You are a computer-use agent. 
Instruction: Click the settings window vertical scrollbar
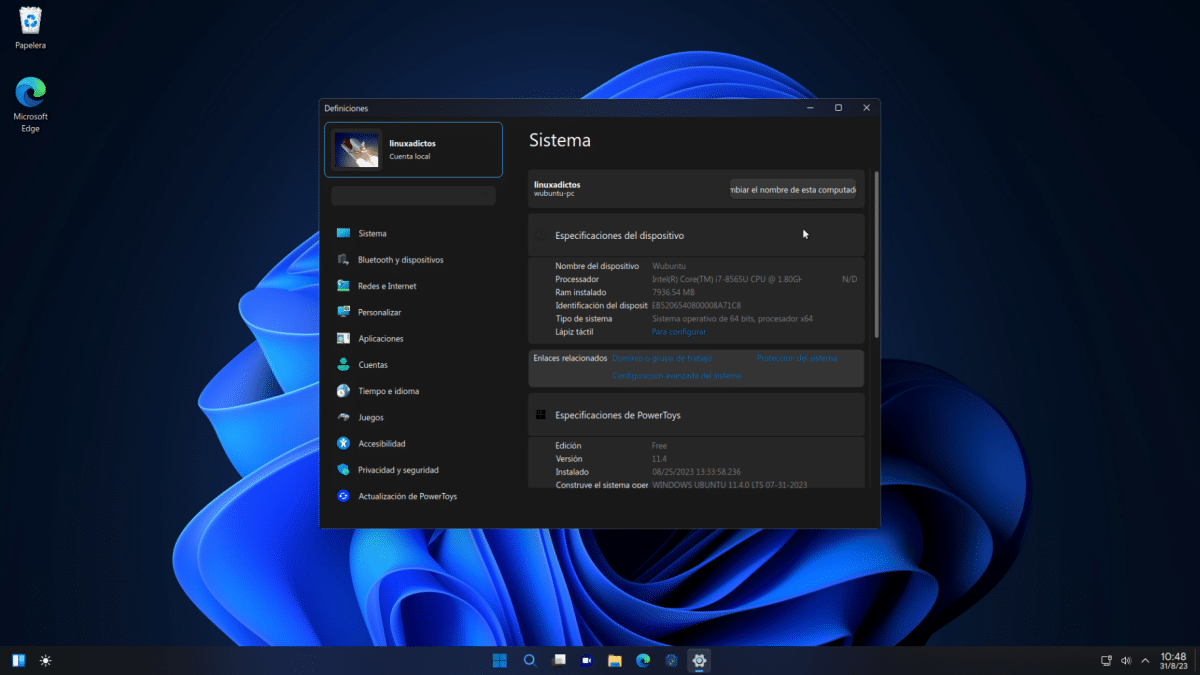click(876, 254)
